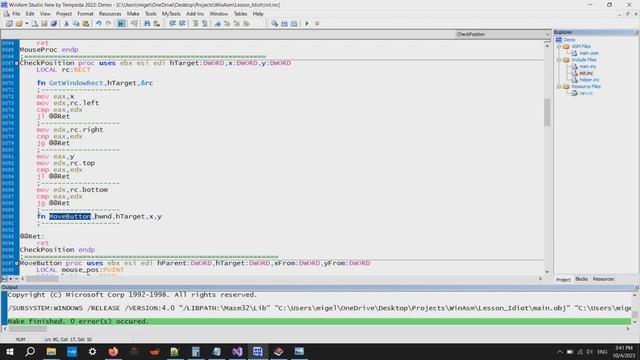640x360 pixels.
Task: Click the Go/Execute play icon
Action: coord(307,24)
